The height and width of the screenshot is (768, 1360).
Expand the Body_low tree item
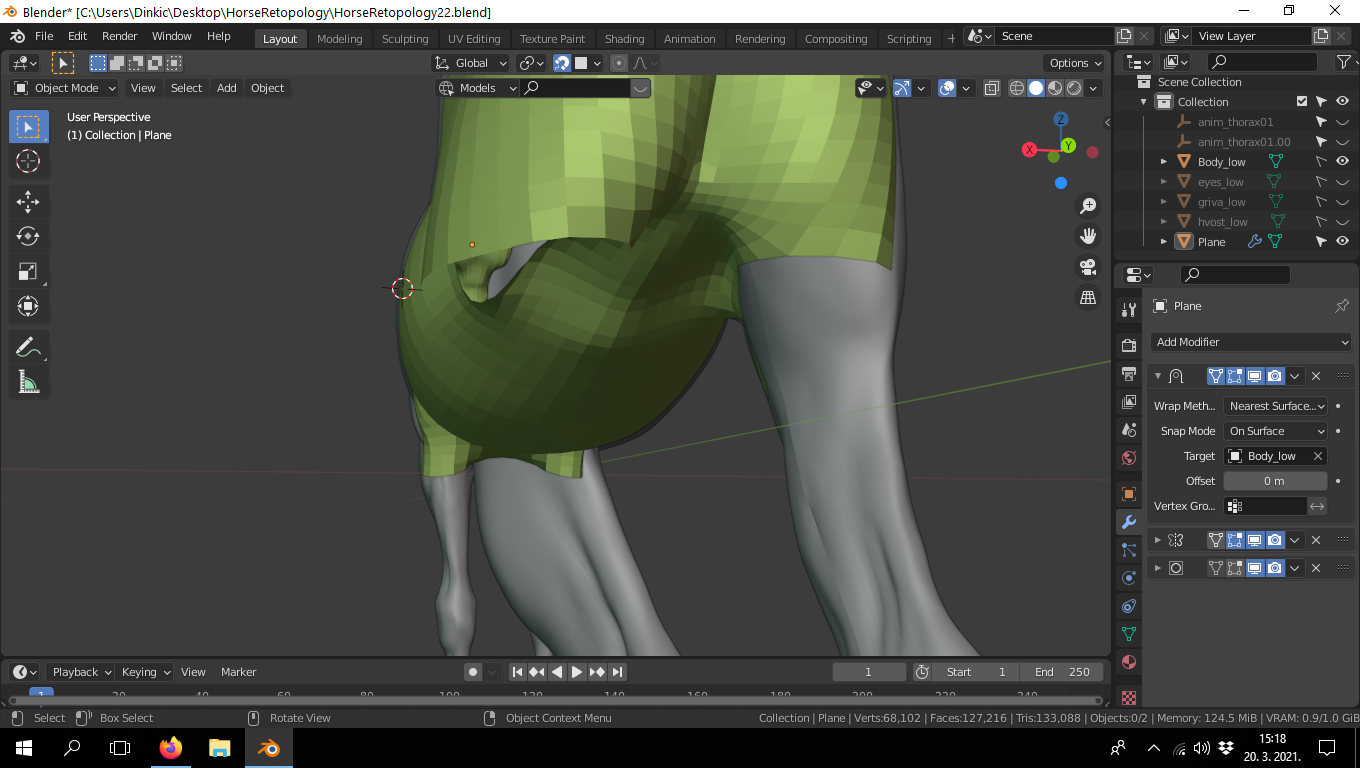(1164, 162)
